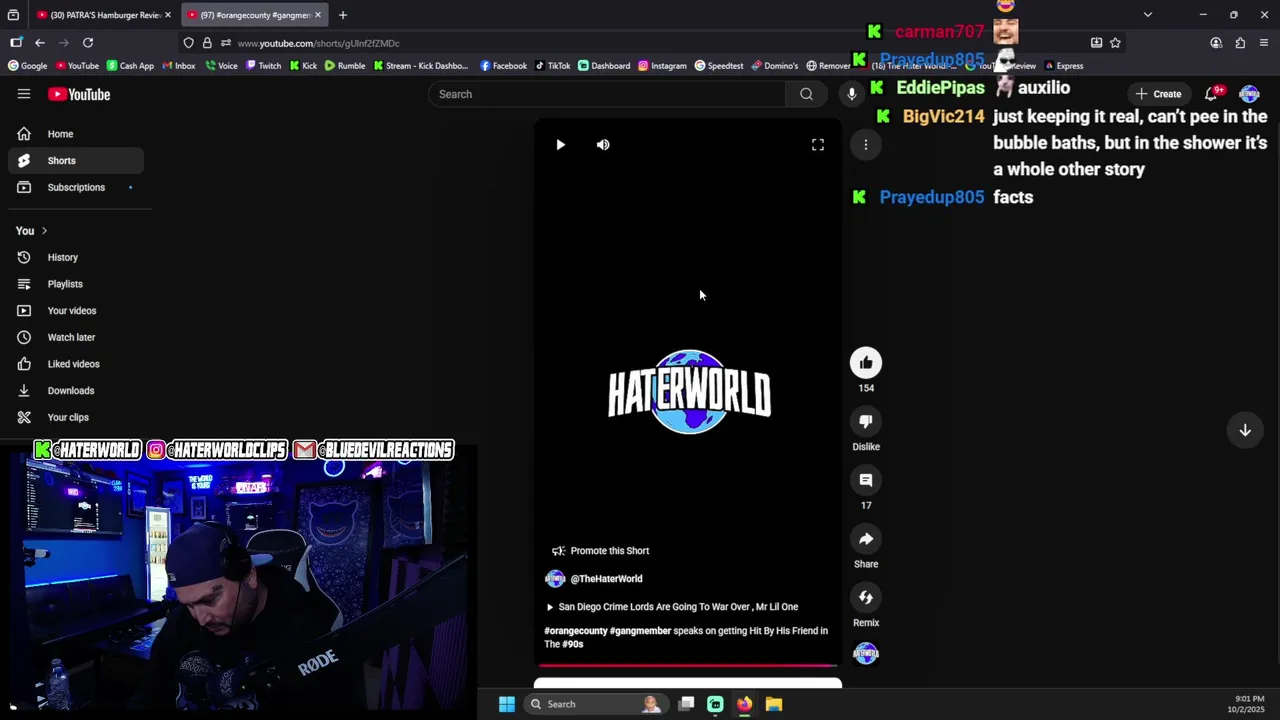Open Downloads in the sidebar
The image size is (1280, 720).
[75, 390]
